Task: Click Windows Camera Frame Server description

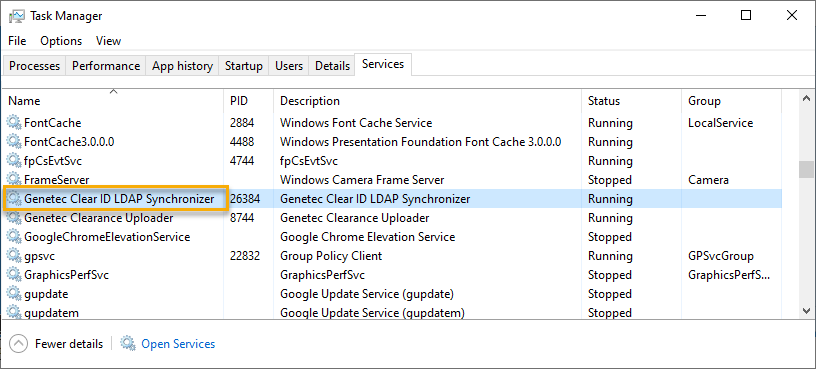Action: (x=362, y=180)
